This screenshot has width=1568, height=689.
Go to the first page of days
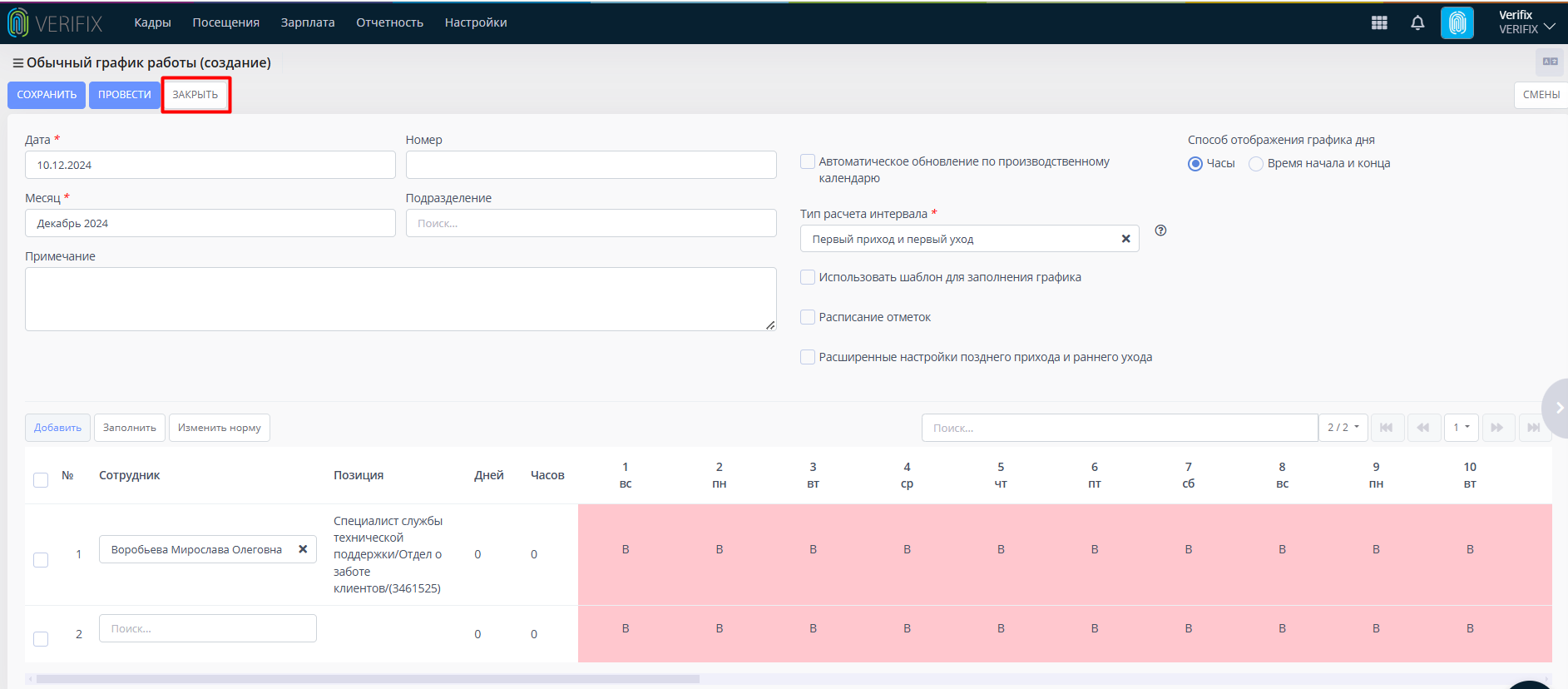coord(1387,428)
